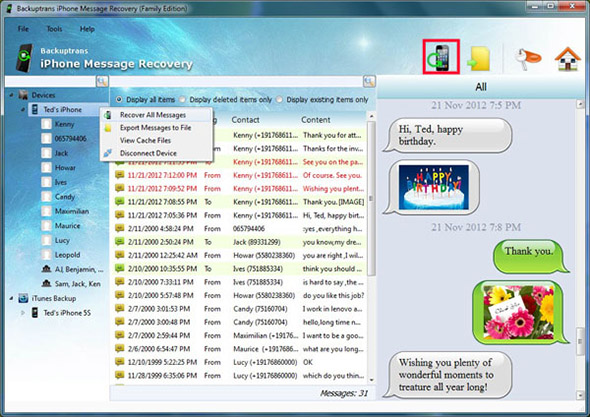Select the AJ, Benjamin group chat icon
590x417 pixels.
[x=46, y=269]
